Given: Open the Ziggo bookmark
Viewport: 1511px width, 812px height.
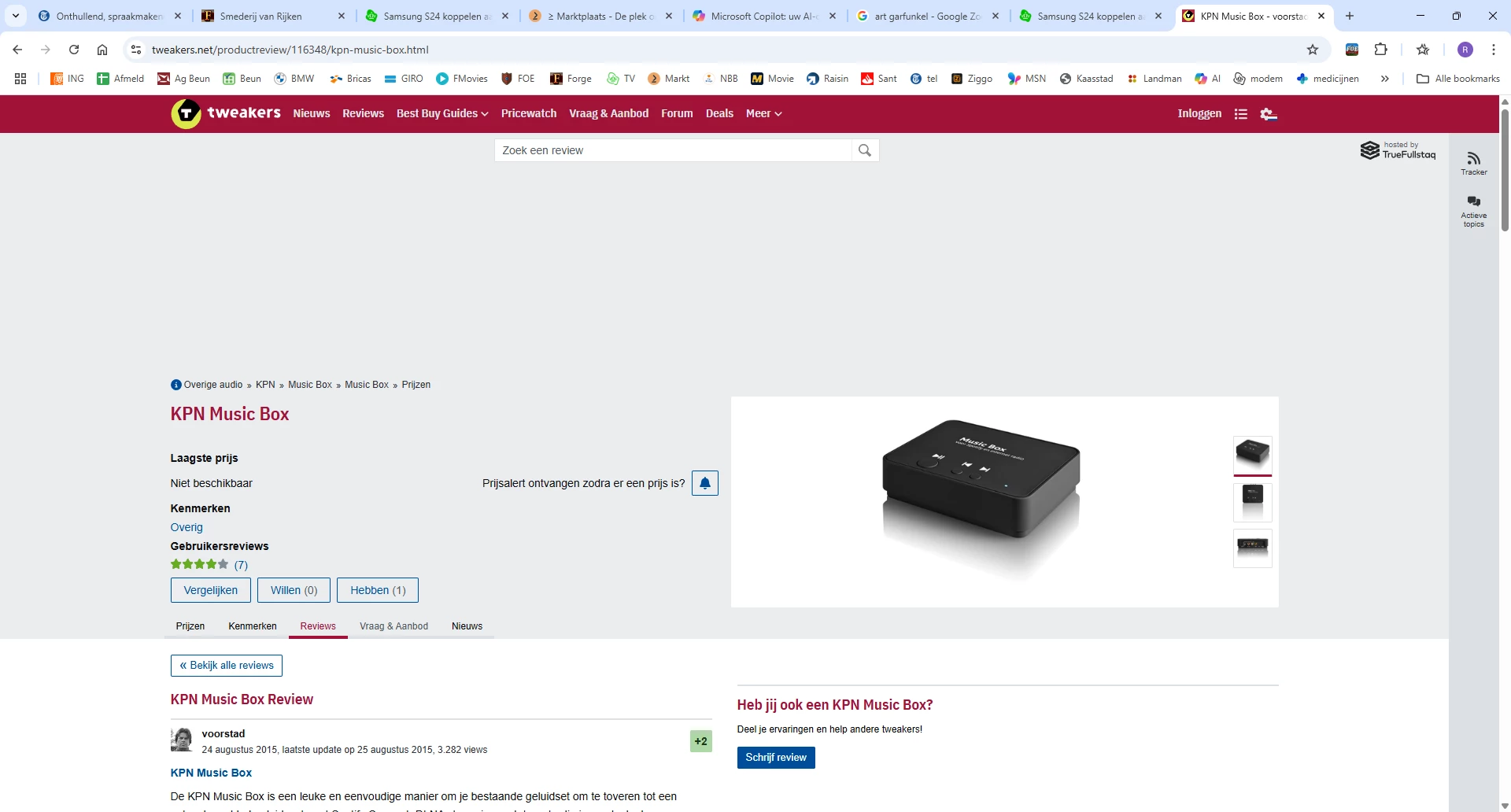Looking at the screenshot, I should 972,79.
